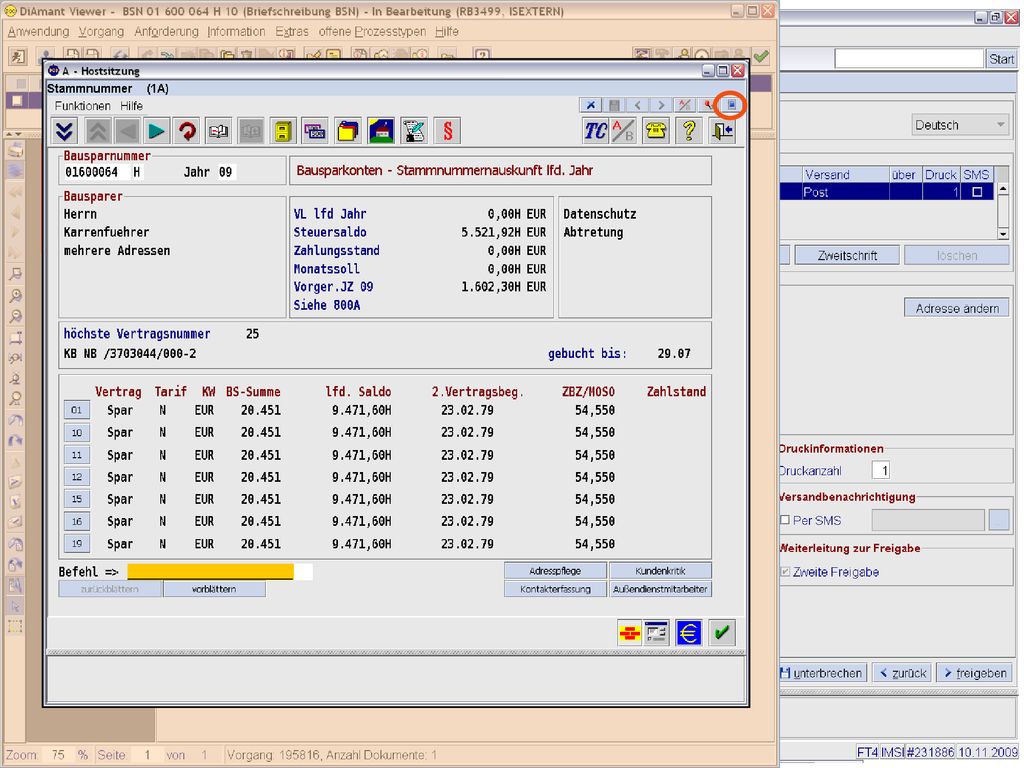Open the Vorgang menu
Viewport: 1024px width, 768px height.
coord(101,31)
